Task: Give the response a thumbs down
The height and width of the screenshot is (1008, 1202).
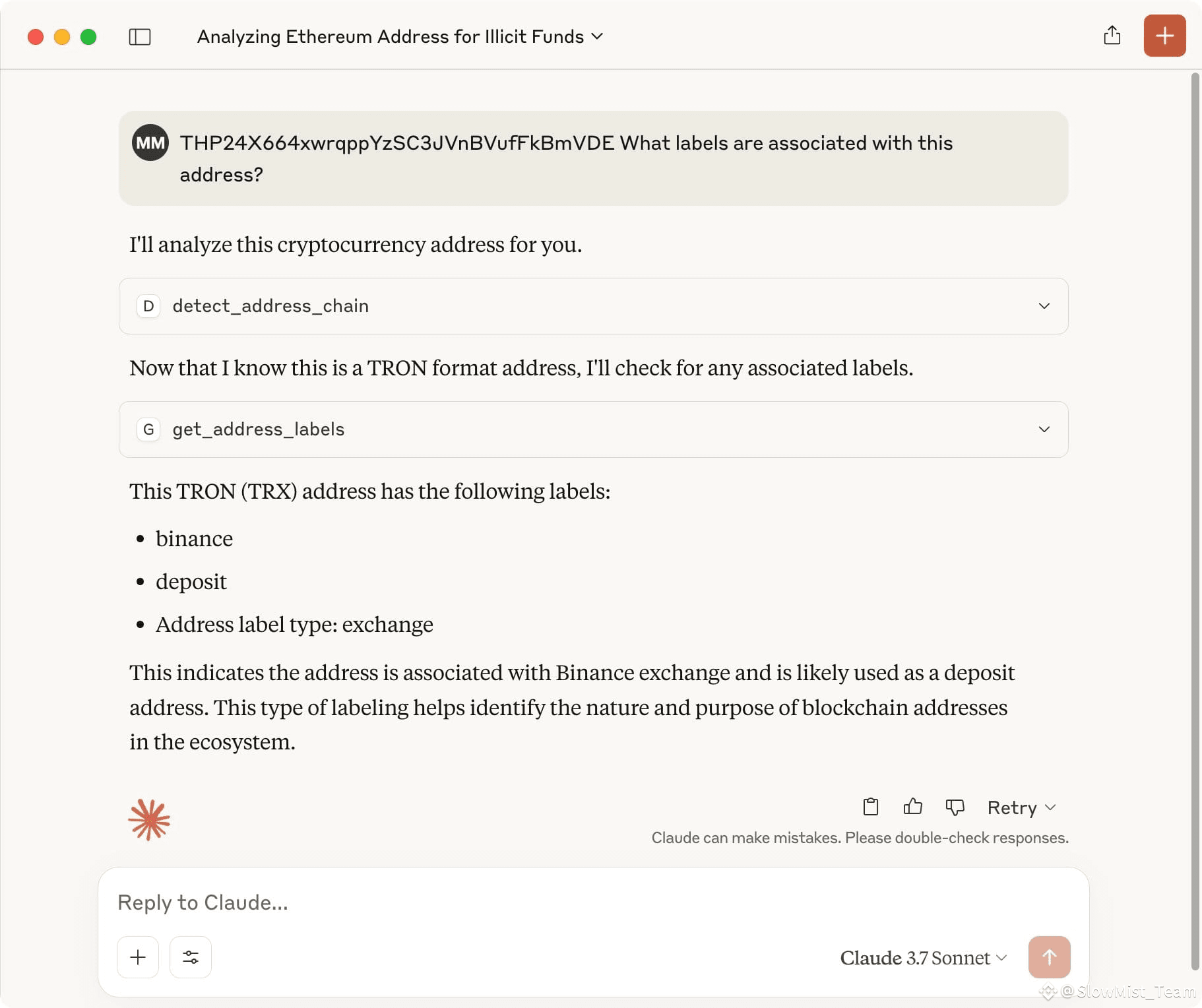Action: pyautogui.click(x=955, y=807)
